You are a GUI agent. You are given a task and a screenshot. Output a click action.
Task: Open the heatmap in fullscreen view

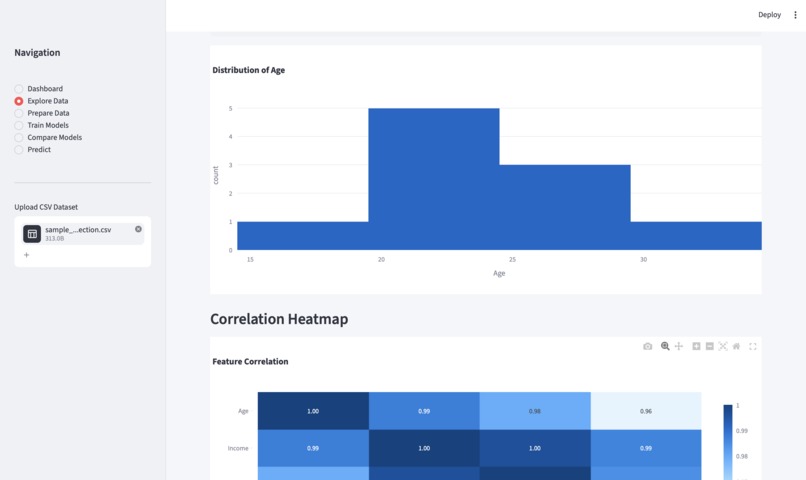tap(753, 346)
